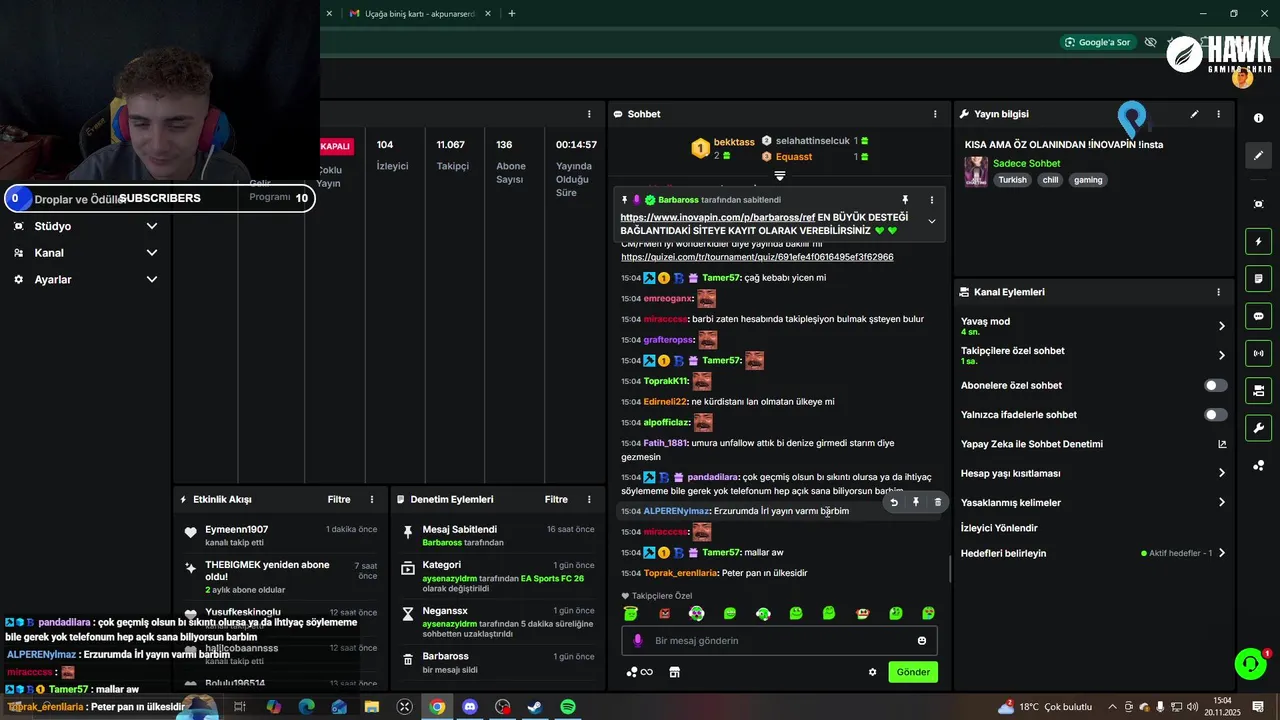Open the Sohbet panel options menu
The width and height of the screenshot is (1280, 720).
(x=935, y=114)
